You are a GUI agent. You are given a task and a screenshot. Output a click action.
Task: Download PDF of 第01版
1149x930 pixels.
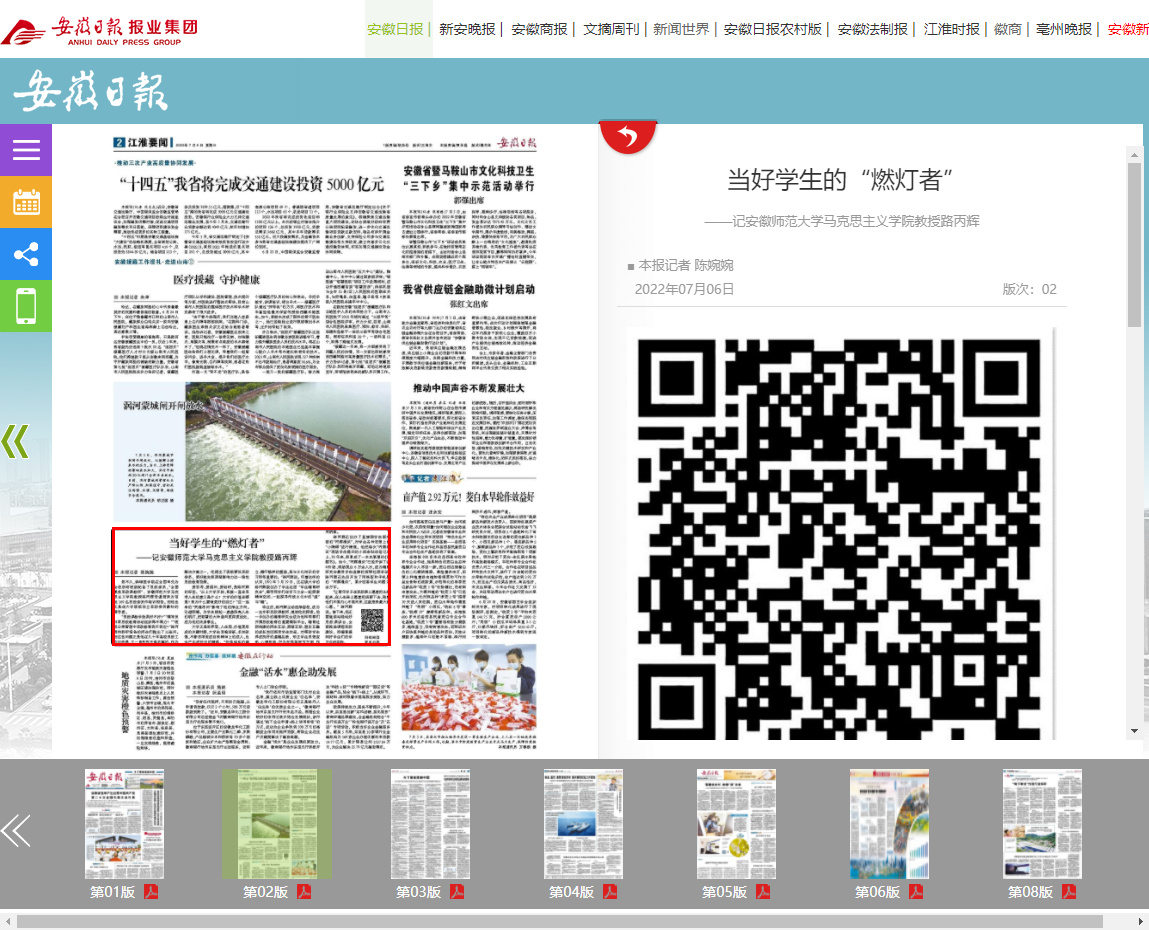151,892
